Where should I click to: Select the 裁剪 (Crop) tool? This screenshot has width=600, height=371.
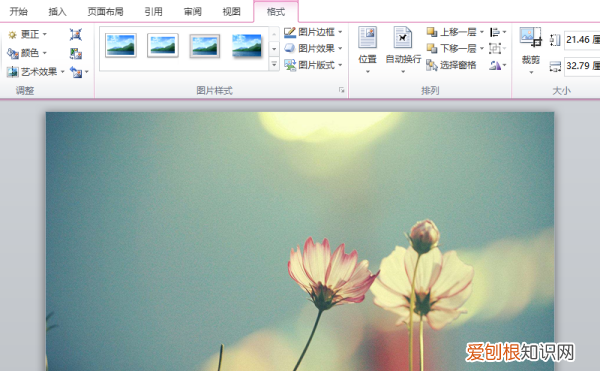pos(531,50)
